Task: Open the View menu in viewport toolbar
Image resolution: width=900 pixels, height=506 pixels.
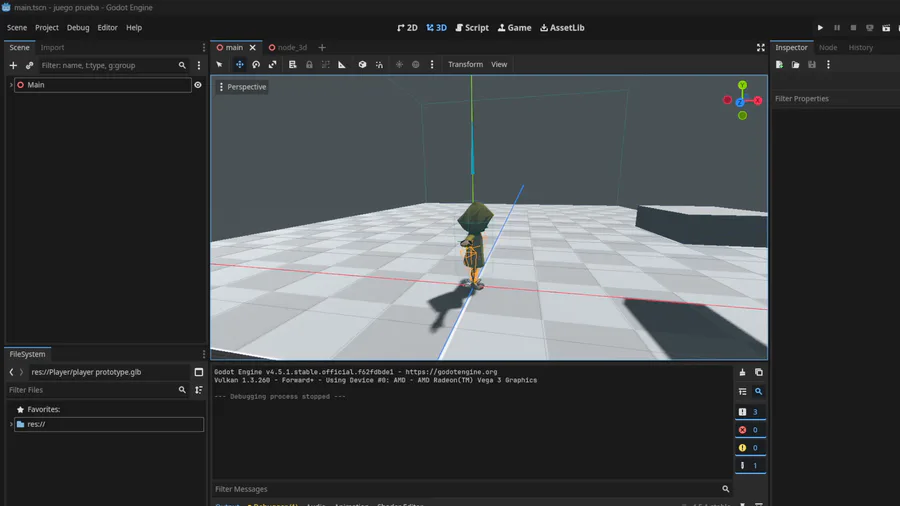Action: (499, 64)
